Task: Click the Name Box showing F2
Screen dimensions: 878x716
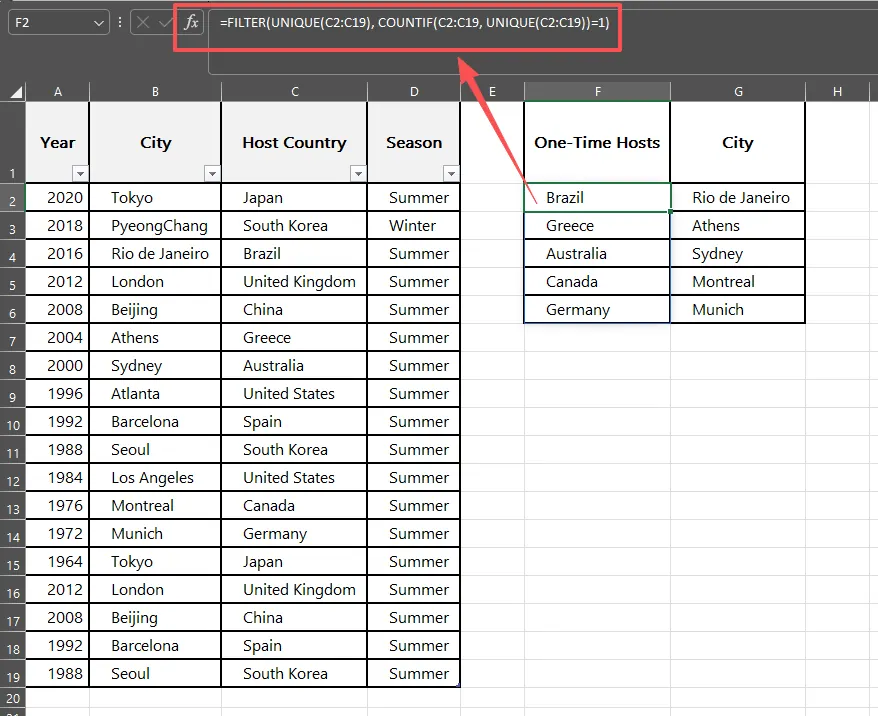Action: 50,21
